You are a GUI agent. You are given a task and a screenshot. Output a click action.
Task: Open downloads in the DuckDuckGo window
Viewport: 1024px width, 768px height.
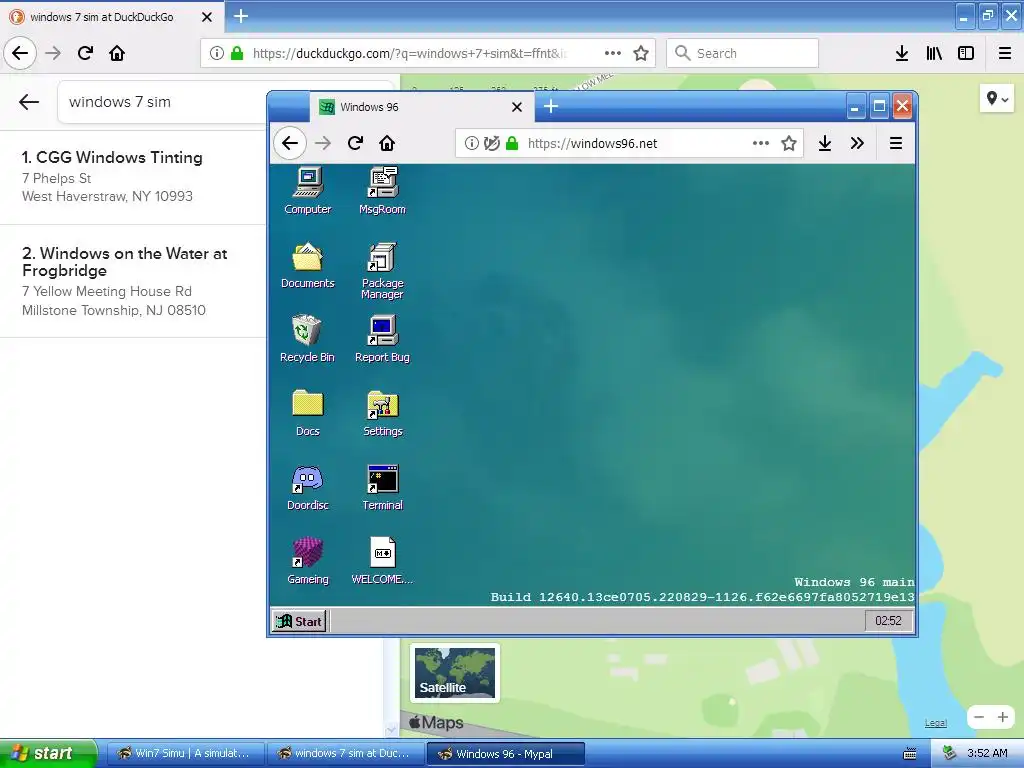click(x=902, y=53)
